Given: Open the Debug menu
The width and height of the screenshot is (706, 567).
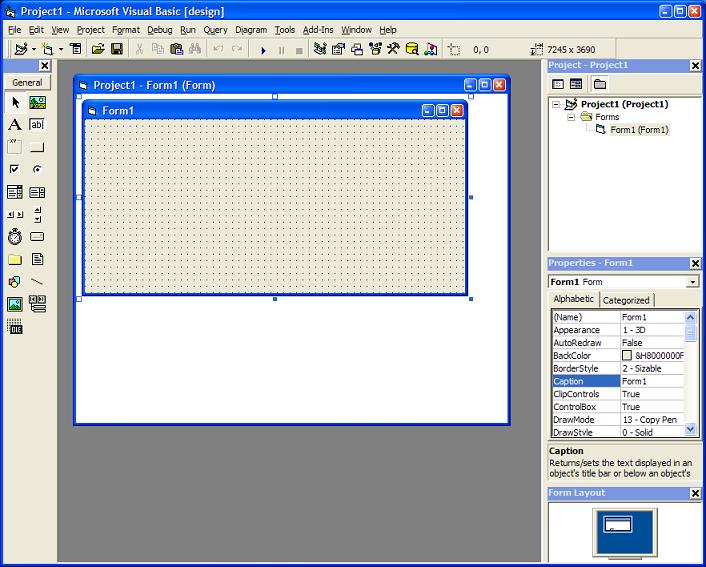Looking at the screenshot, I should [160, 30].
